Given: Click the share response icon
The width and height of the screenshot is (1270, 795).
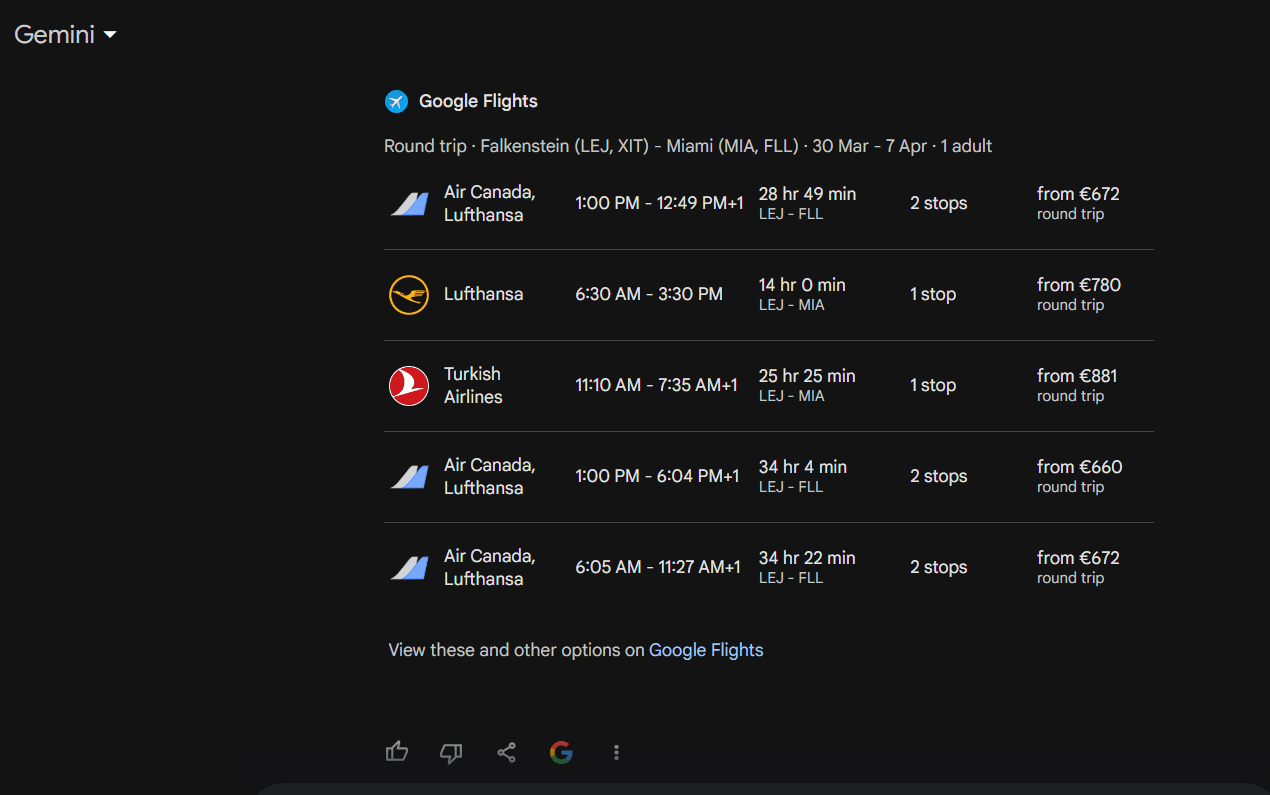Looking at the screenshot, I should [x=507, y=752].
